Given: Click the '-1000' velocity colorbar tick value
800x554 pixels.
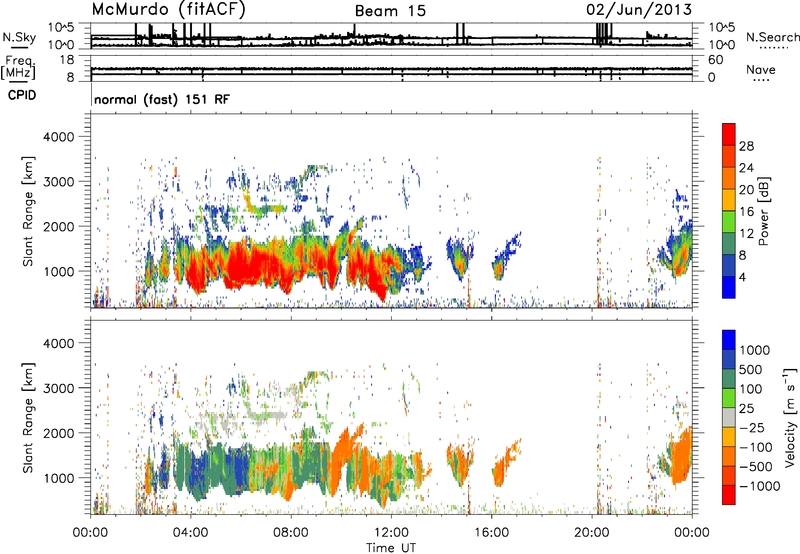Looking at the screenshot, I should pos(759,486).
